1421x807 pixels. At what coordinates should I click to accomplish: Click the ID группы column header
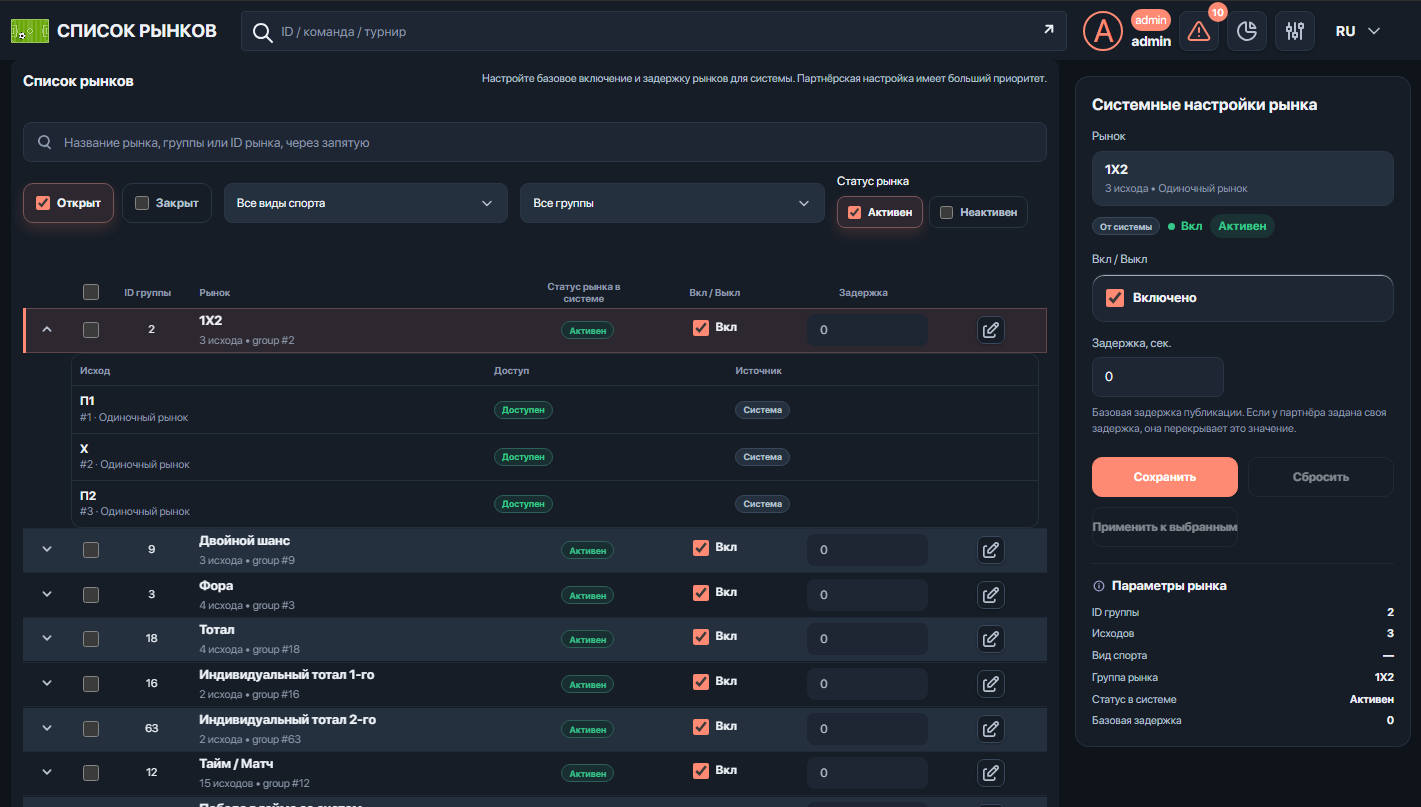point(147,293)
